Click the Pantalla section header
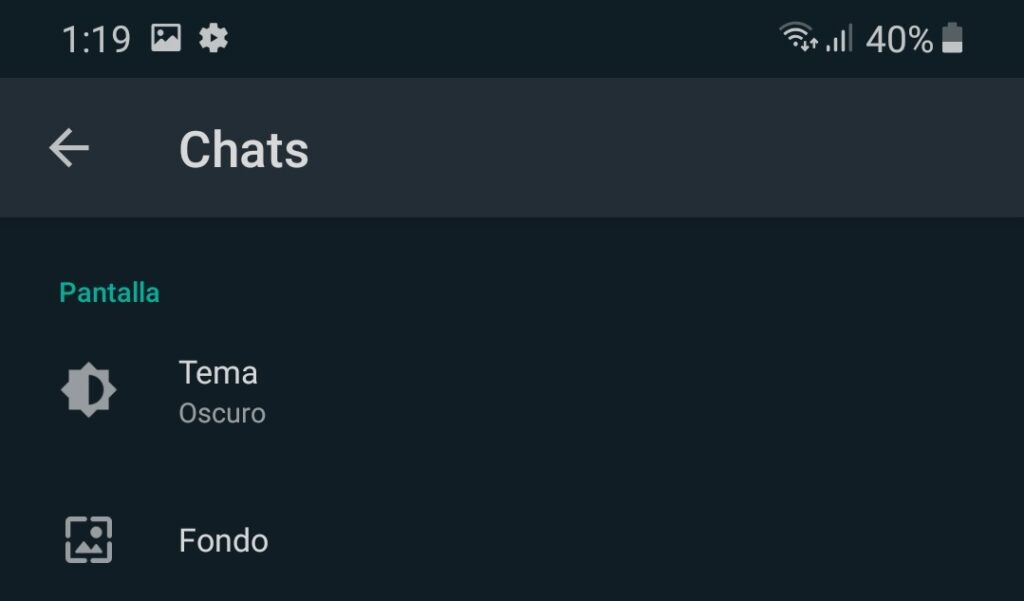This screenshot has height=601, width=1024. (109, 293)
